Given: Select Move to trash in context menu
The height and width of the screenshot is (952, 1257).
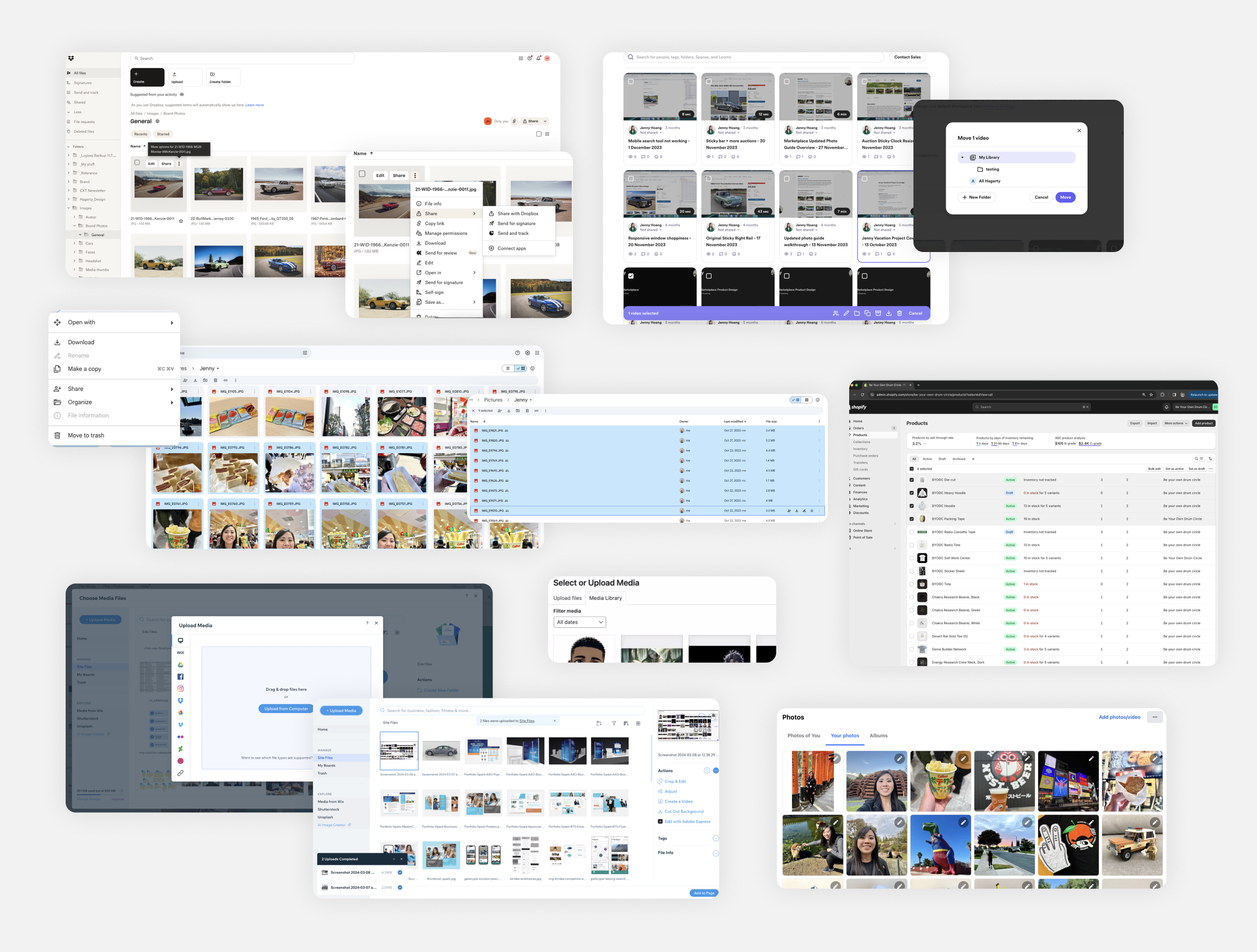Looking at the screenshot, I should [x=86, y=436].
